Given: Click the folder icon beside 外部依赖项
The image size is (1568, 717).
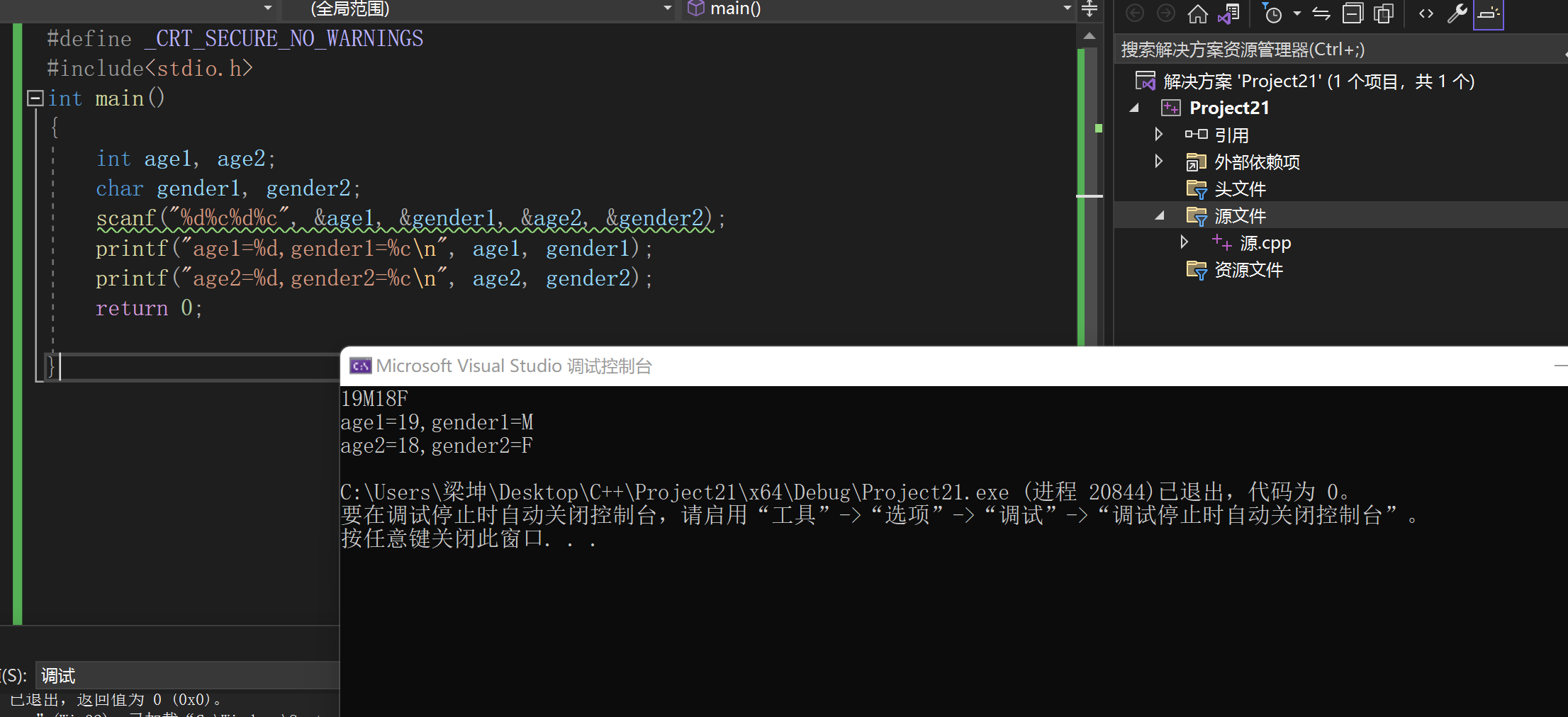Looking at the screenshot, I should [1196, 162].
